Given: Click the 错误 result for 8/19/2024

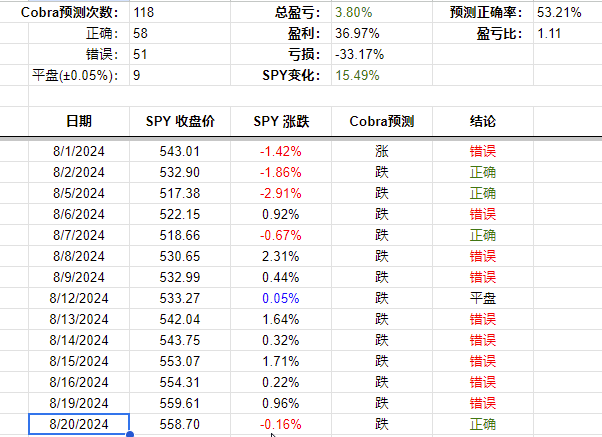Looking at the screenshot, I should [483, 403].
